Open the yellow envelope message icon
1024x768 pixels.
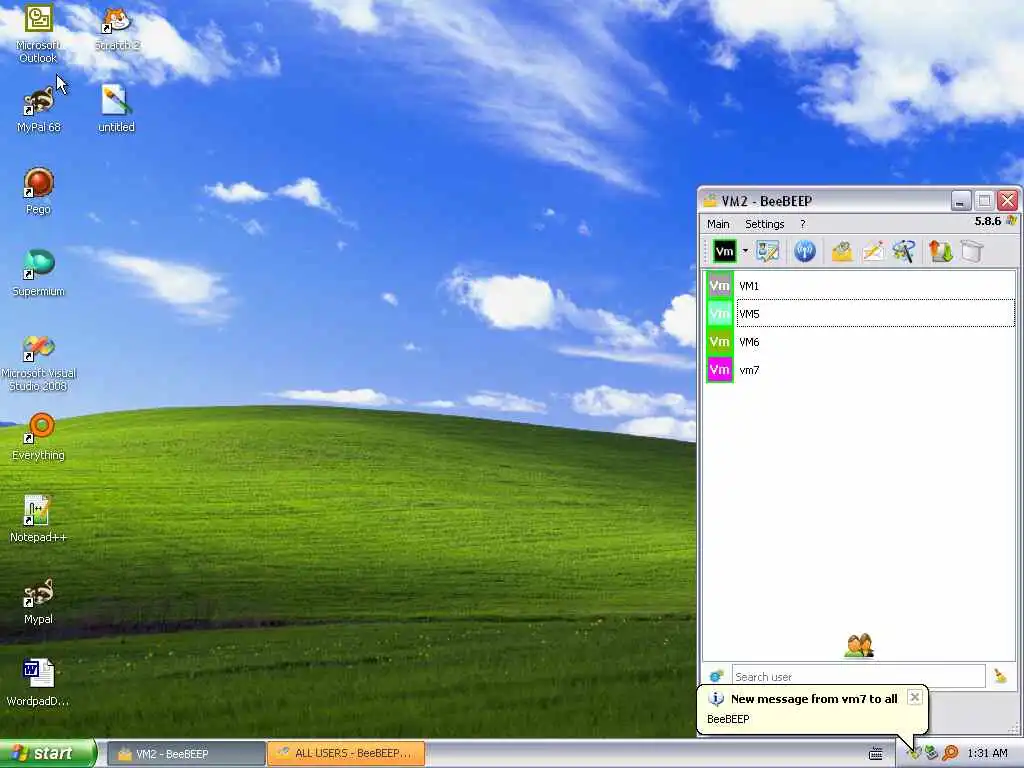[842, 251]
